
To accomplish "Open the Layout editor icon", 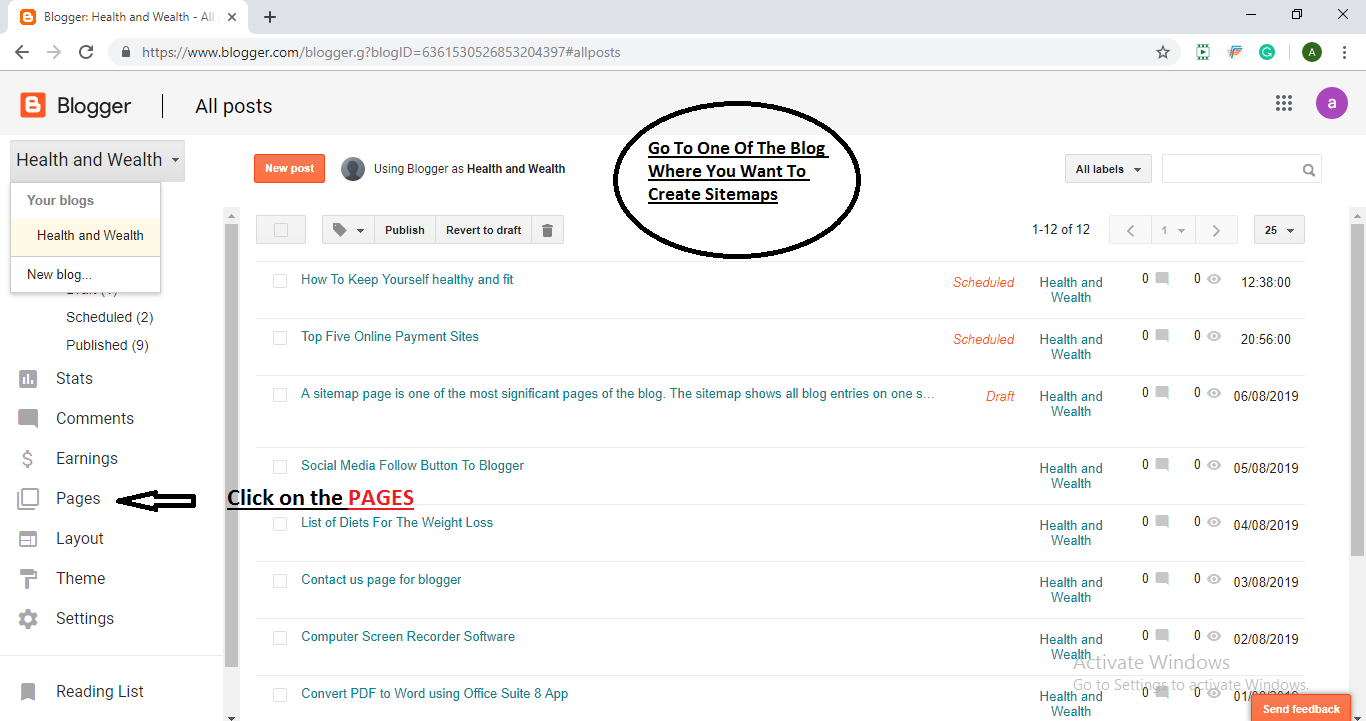I will tap(29, 538).
